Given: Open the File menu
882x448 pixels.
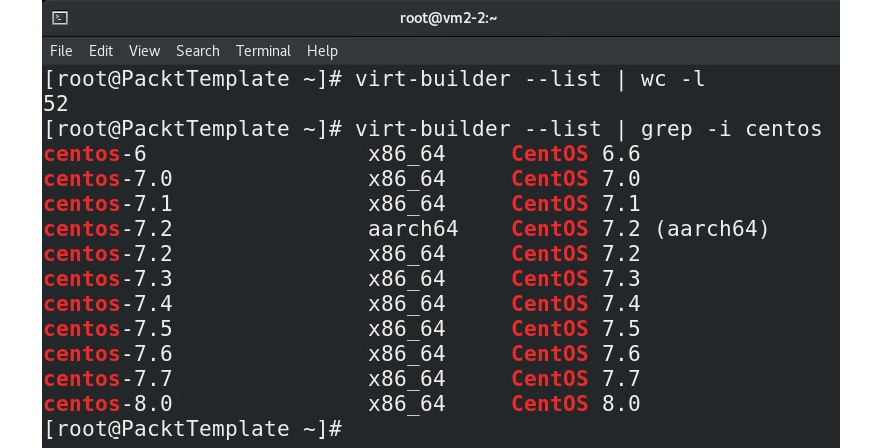Looking at the screenshot, I should click(61, 51).
